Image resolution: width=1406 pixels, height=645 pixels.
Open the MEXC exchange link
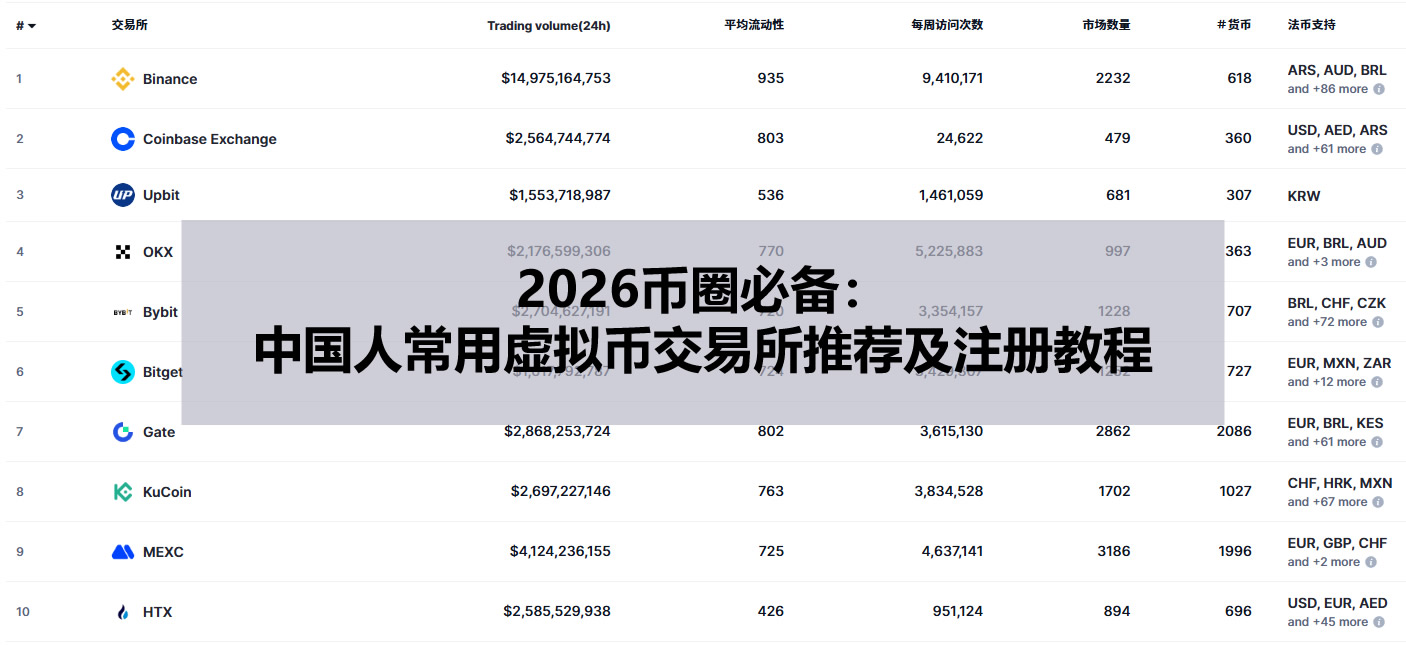tap(163, 552)
